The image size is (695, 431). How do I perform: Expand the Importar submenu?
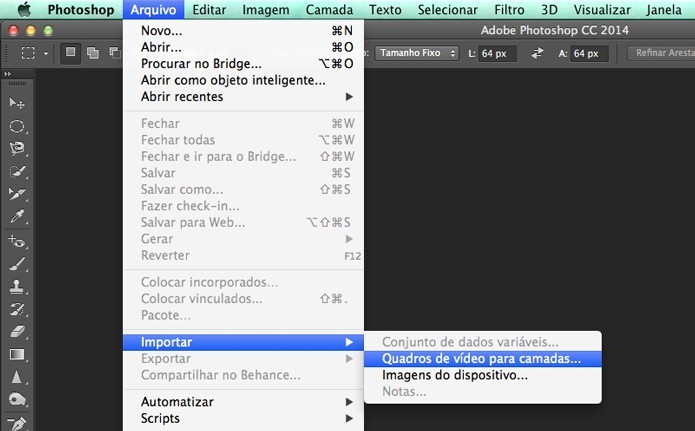243,342
